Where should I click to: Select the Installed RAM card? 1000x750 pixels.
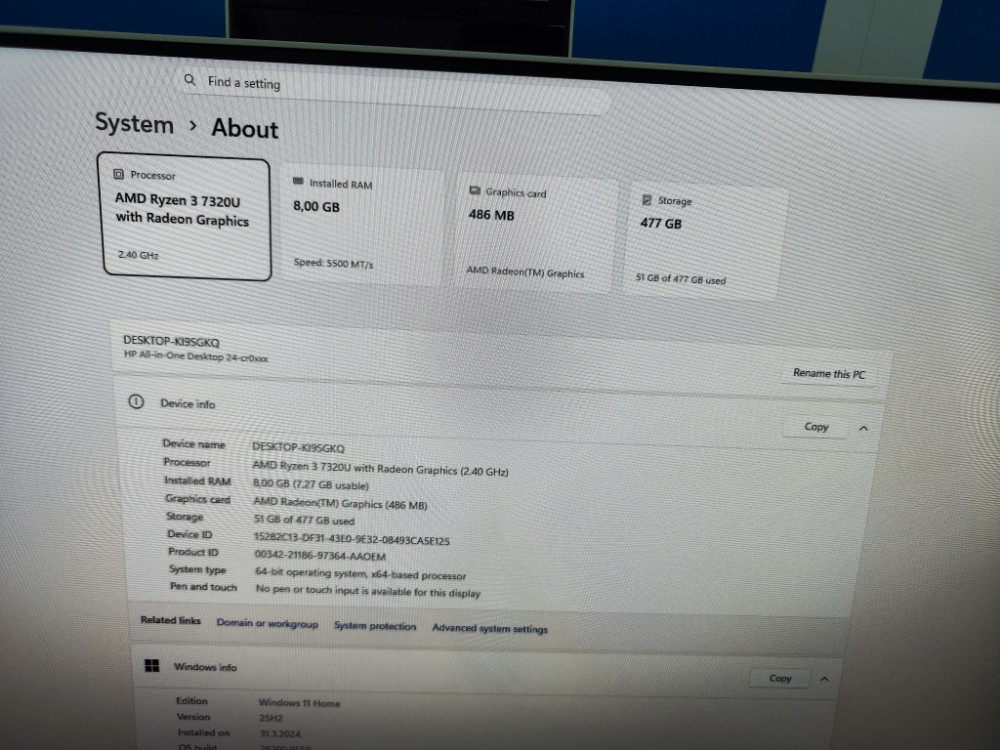pyautogui.click(x=360, y=225)
